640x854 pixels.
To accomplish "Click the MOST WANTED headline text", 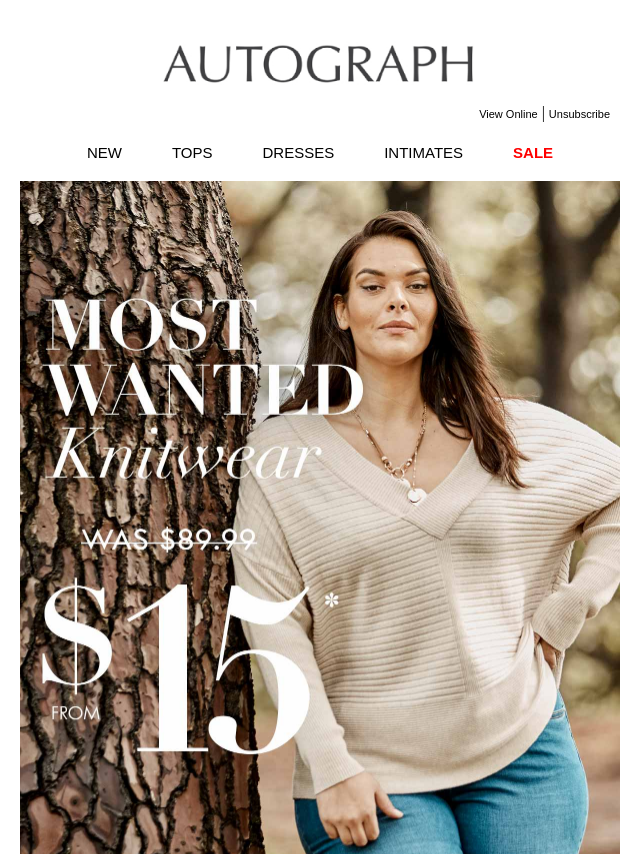I will (204, 357).
